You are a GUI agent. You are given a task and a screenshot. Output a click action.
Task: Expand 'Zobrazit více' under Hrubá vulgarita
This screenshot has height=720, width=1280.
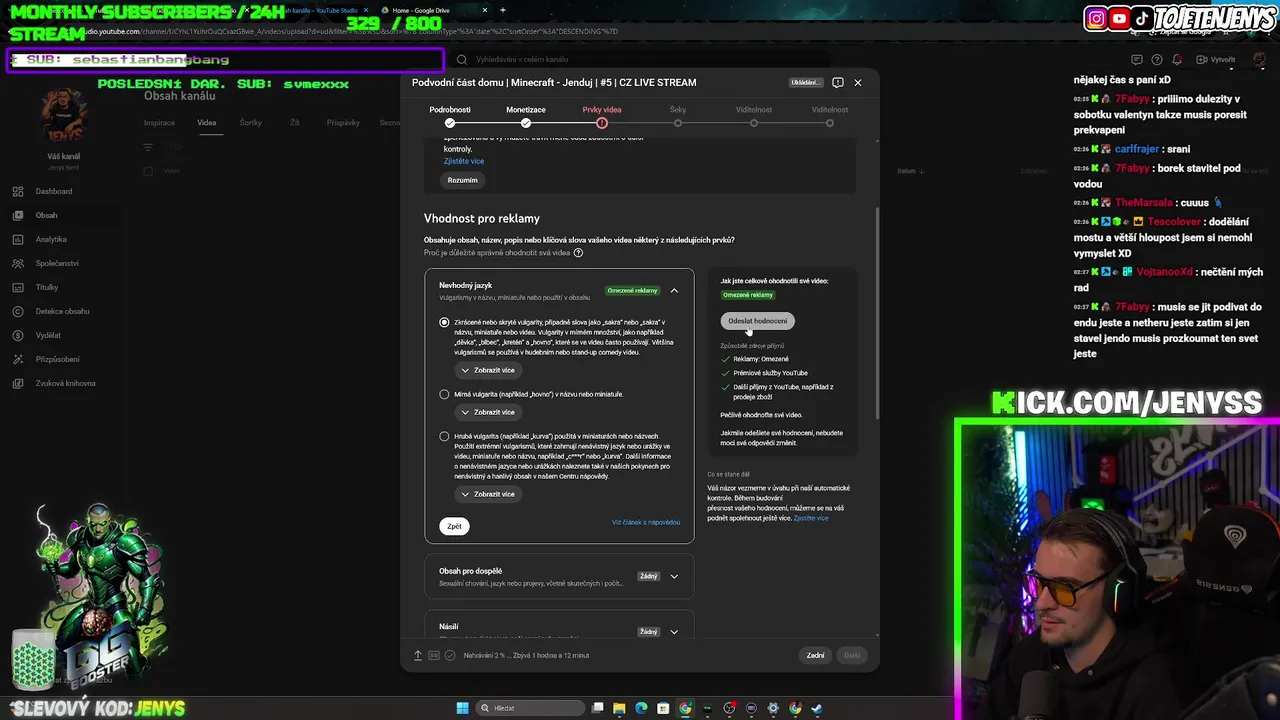[x=488, y=494]
